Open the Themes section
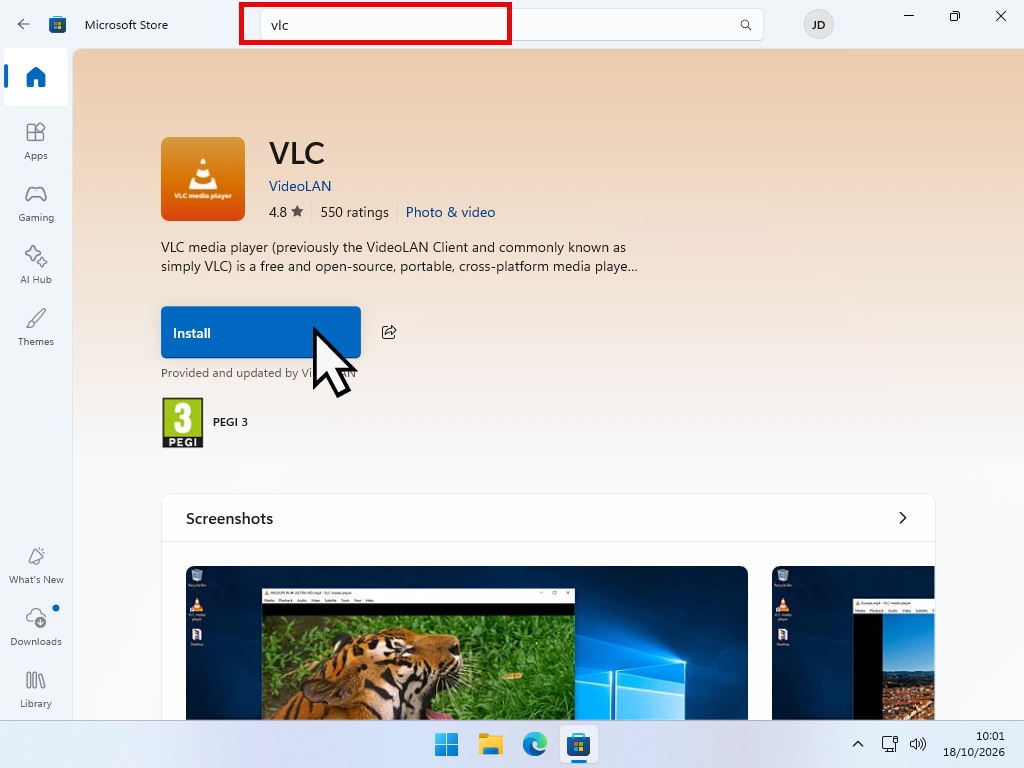 pos(36,327)
